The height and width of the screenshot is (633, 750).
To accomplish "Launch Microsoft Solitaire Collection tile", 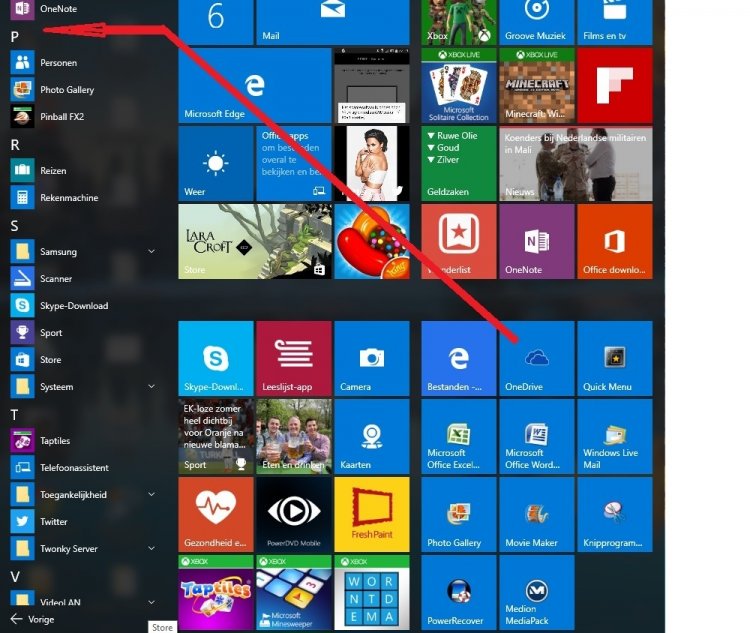I will 459,86.
